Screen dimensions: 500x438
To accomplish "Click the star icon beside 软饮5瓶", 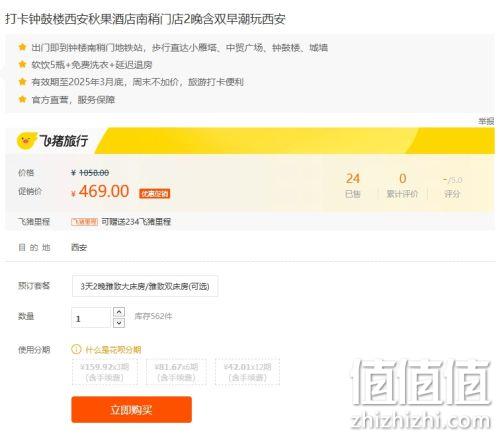I will point(22,64).
